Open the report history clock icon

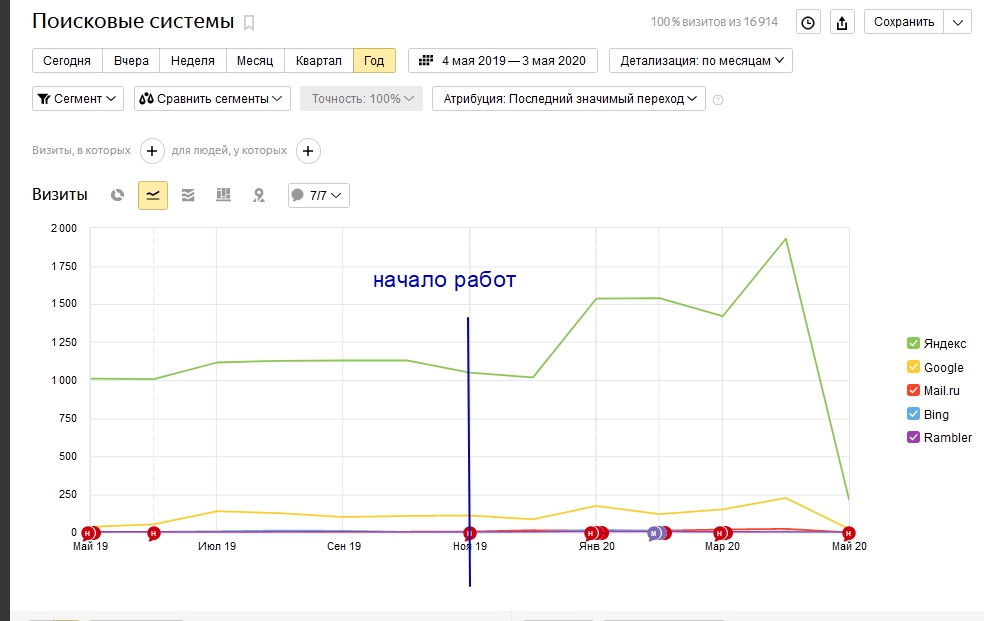pyautogui.click(x=808, y=23)
